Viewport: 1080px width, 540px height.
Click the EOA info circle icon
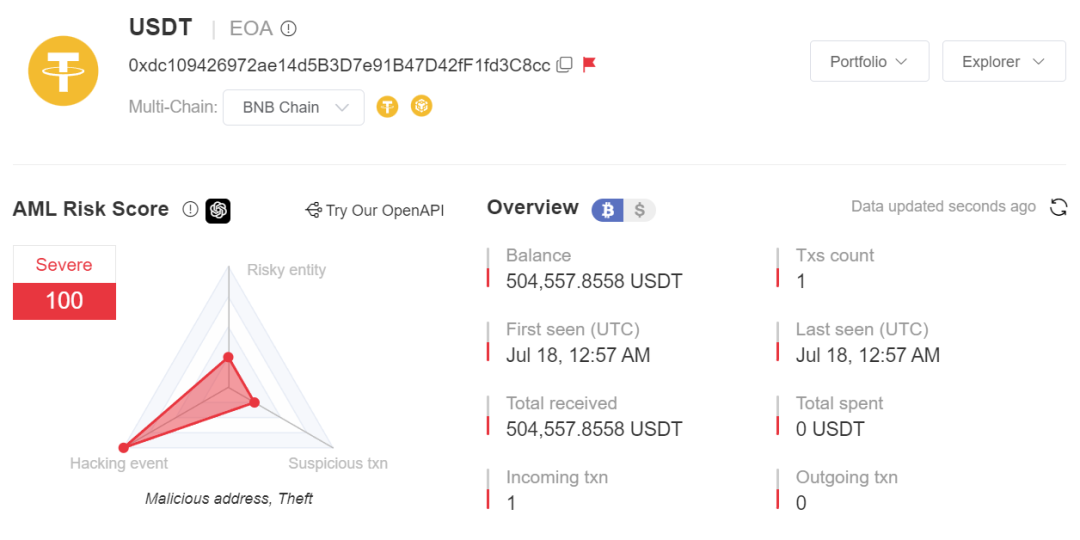click(289, 29)
